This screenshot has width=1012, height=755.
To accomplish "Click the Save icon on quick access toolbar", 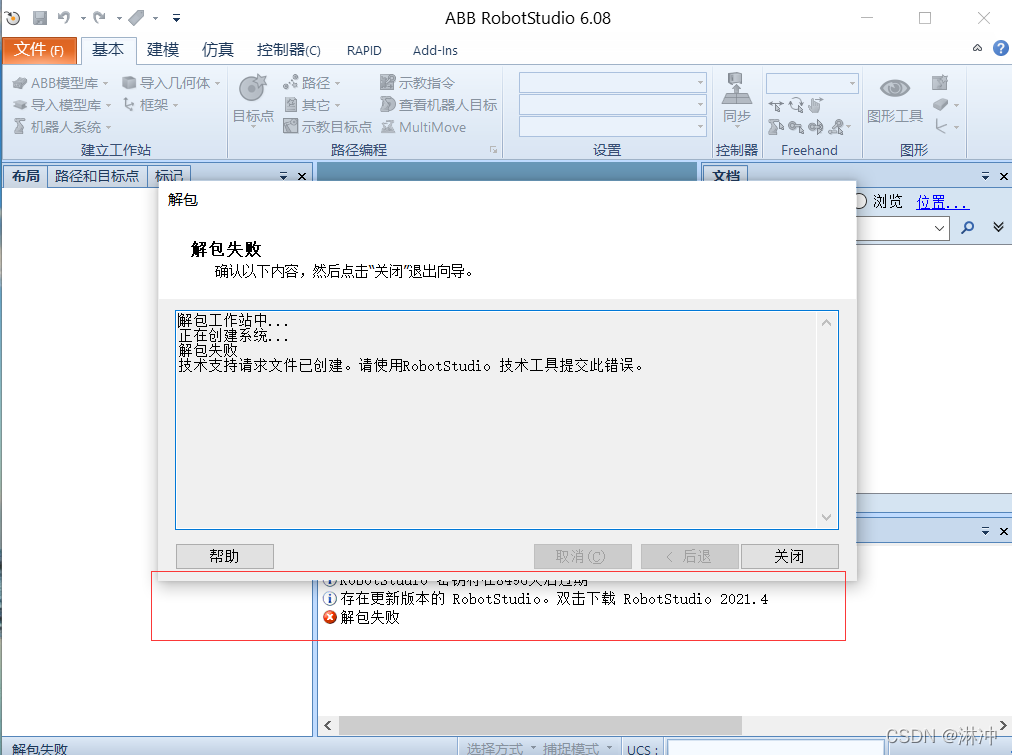I will (38, 17).
